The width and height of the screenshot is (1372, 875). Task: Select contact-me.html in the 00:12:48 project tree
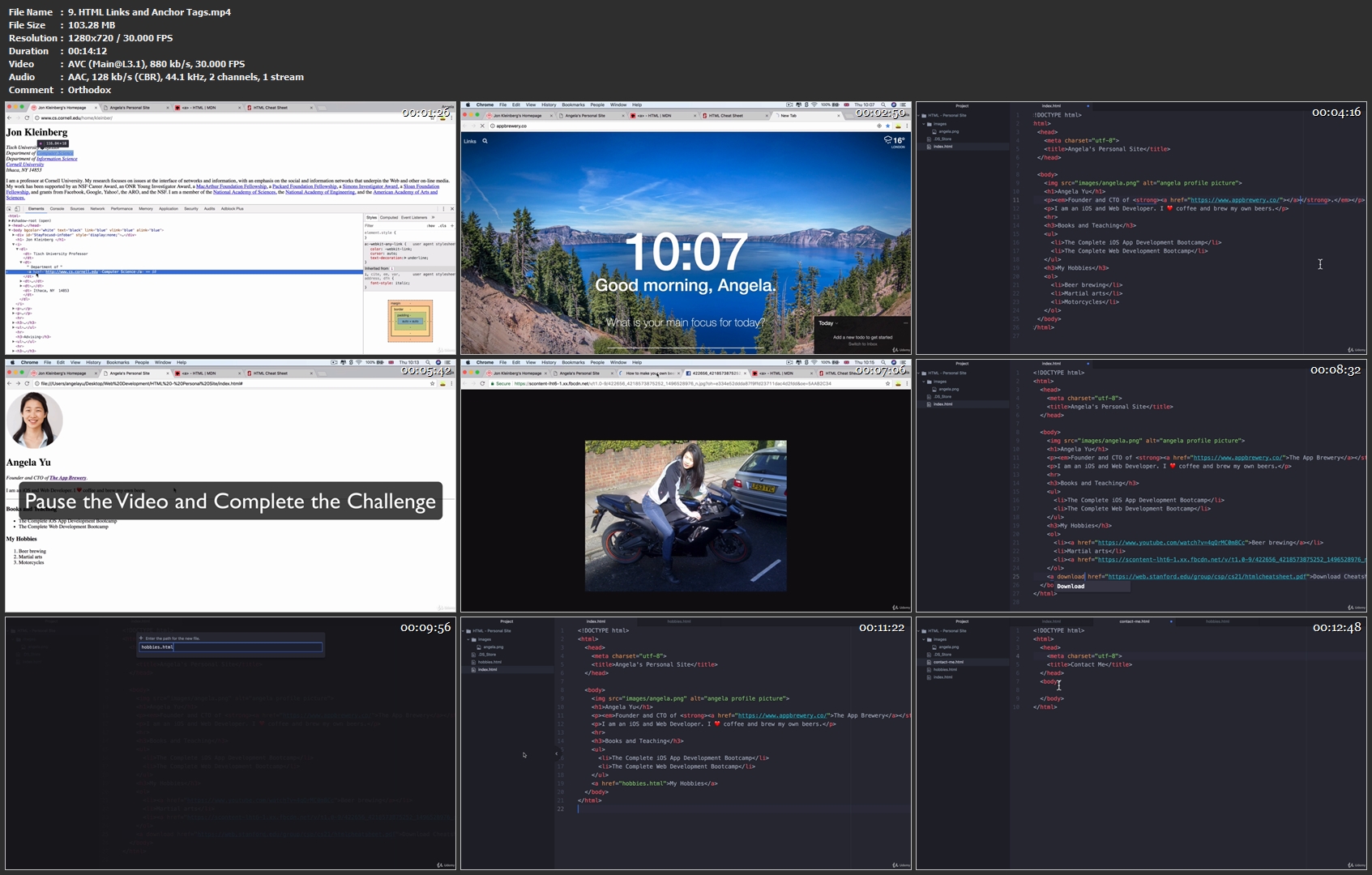tap(950, 662)
